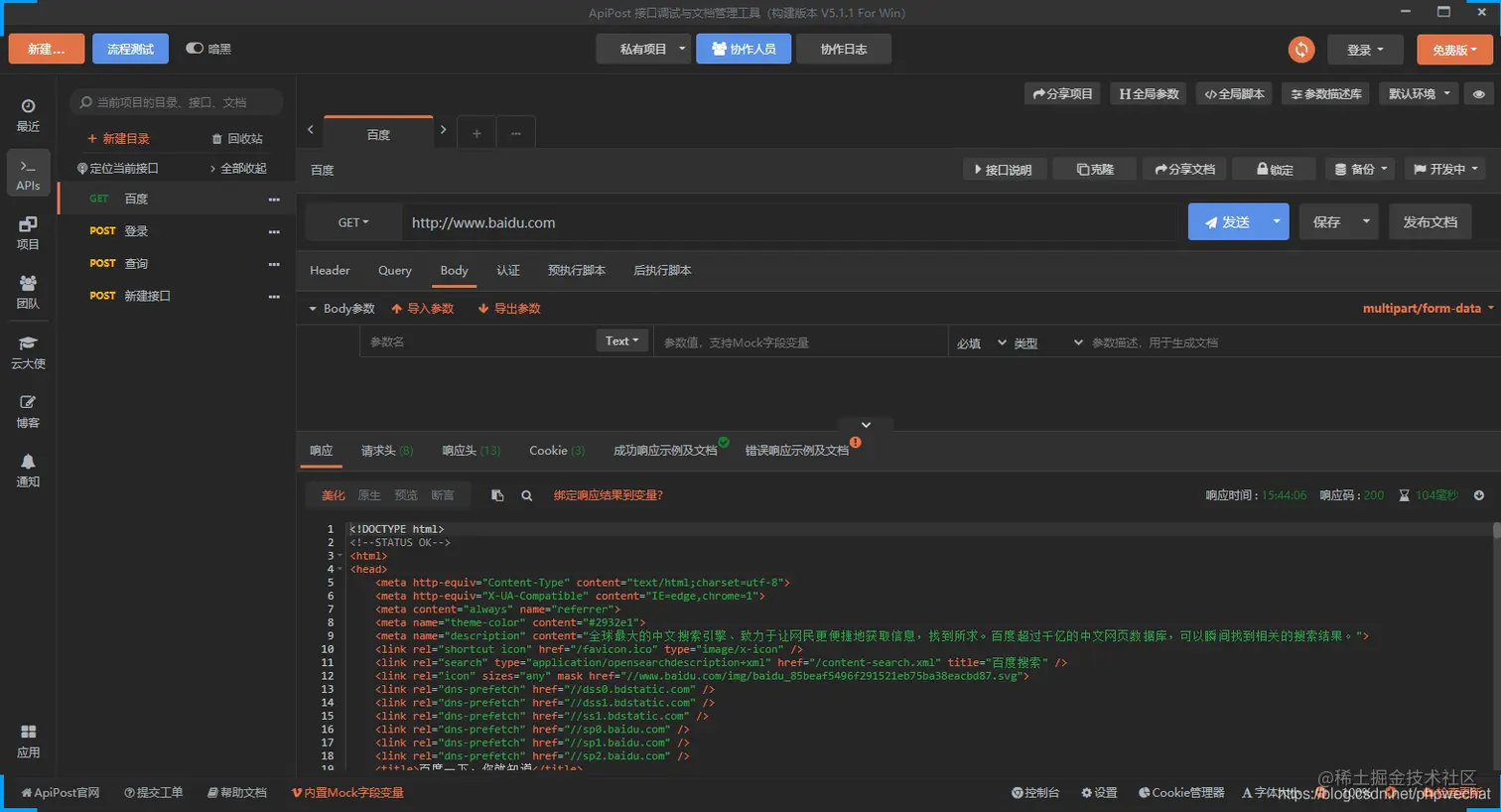Click the 新建 create button
This screenshot has height=812, width=1501.
click(x=47, y=49)
